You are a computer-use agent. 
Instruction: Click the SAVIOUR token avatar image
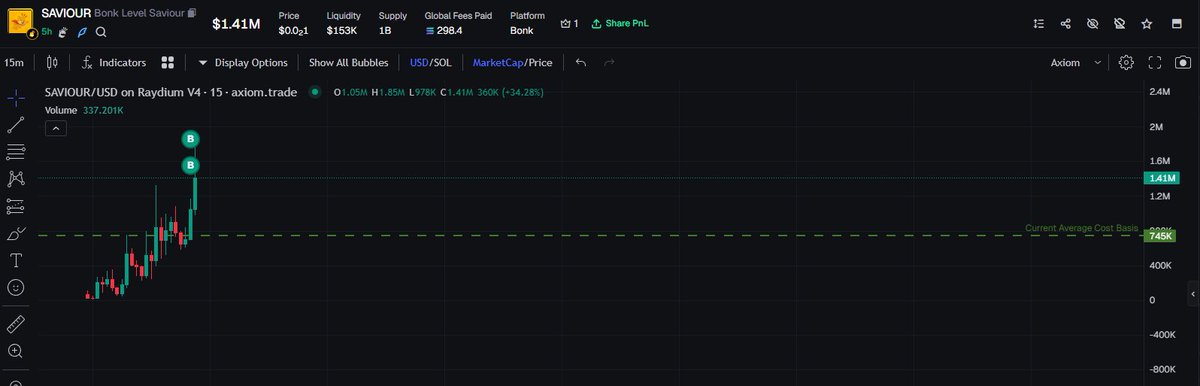click(x=21, y=21)
